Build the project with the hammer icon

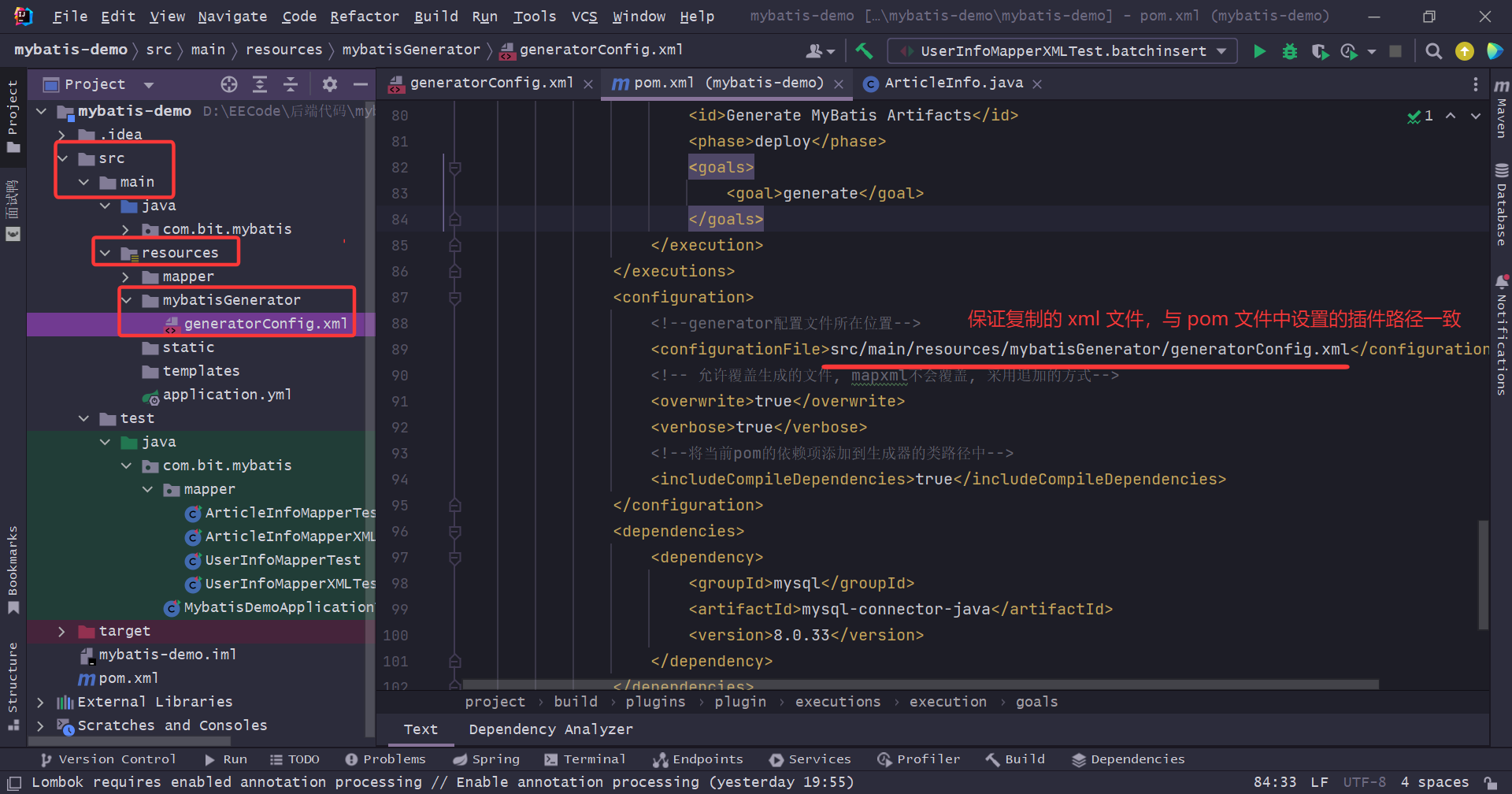tap(864, 51)
